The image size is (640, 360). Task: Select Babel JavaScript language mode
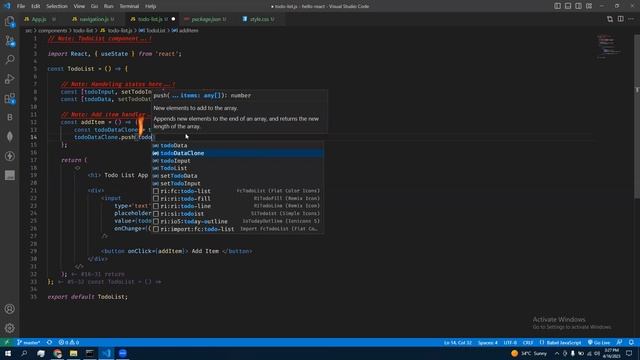coord(560,342)
